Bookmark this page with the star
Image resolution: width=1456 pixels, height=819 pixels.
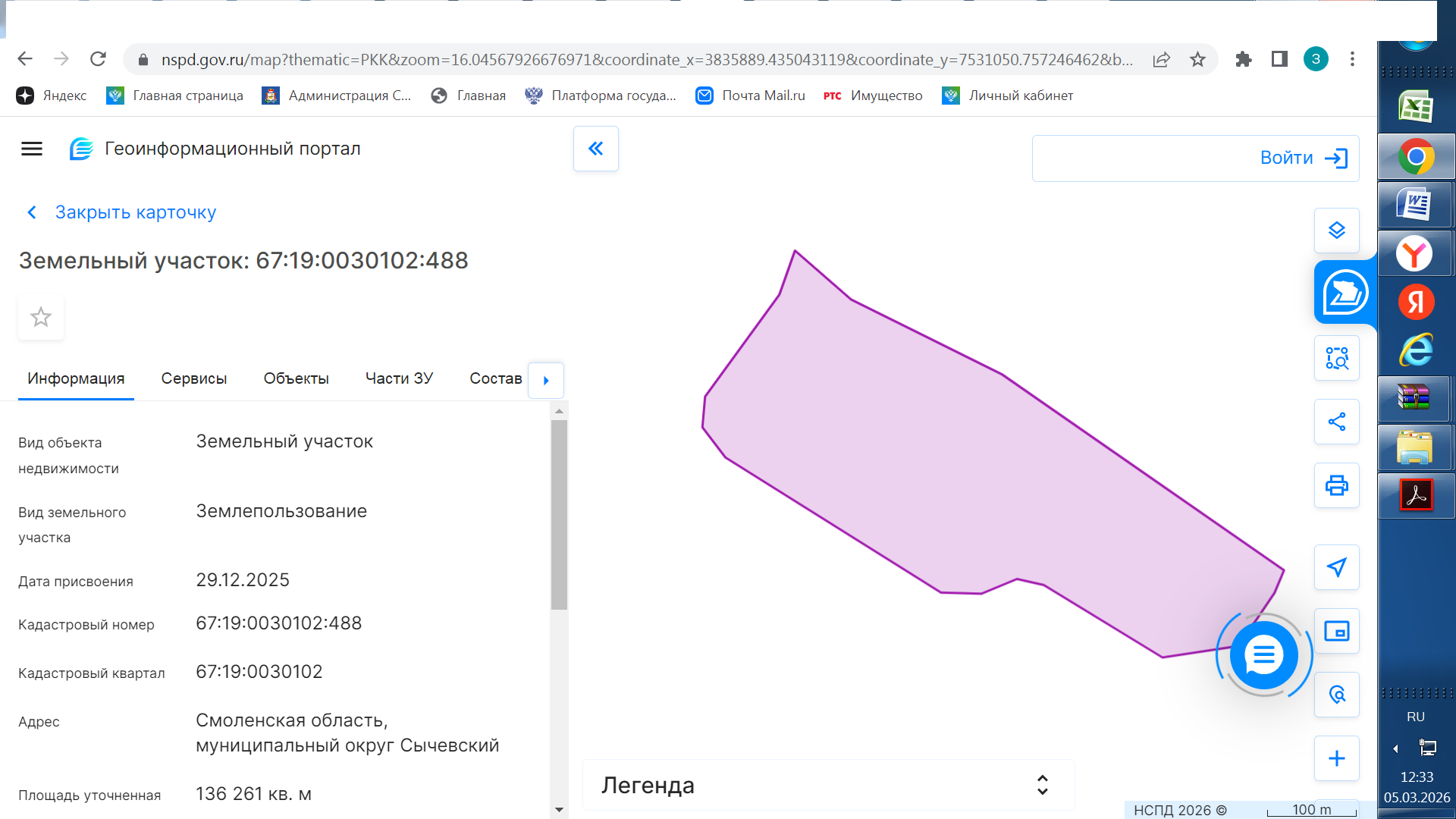click(x=1197, y=59)
